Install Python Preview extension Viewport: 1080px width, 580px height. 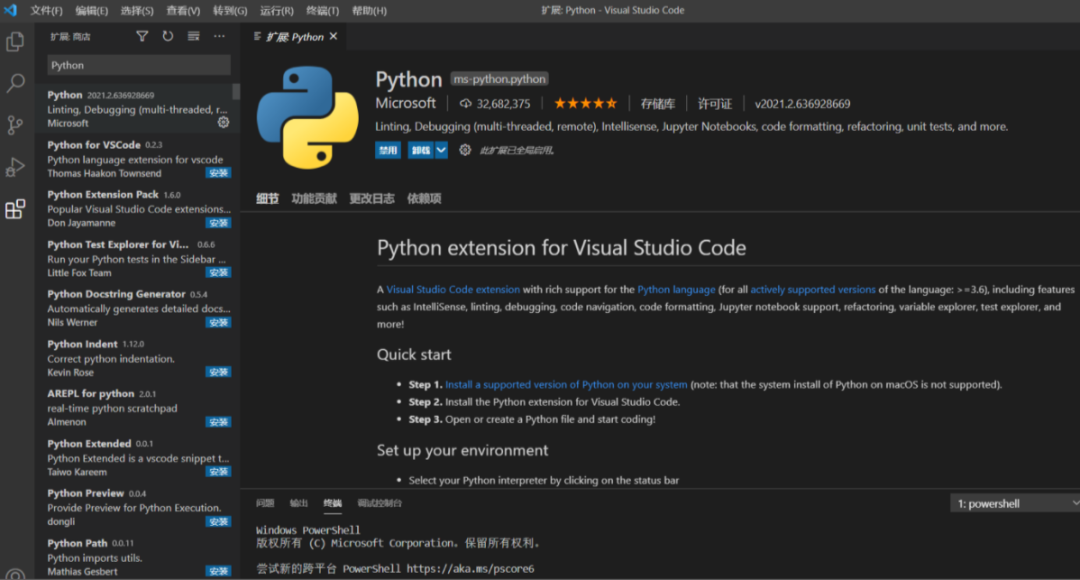[218, 521]
